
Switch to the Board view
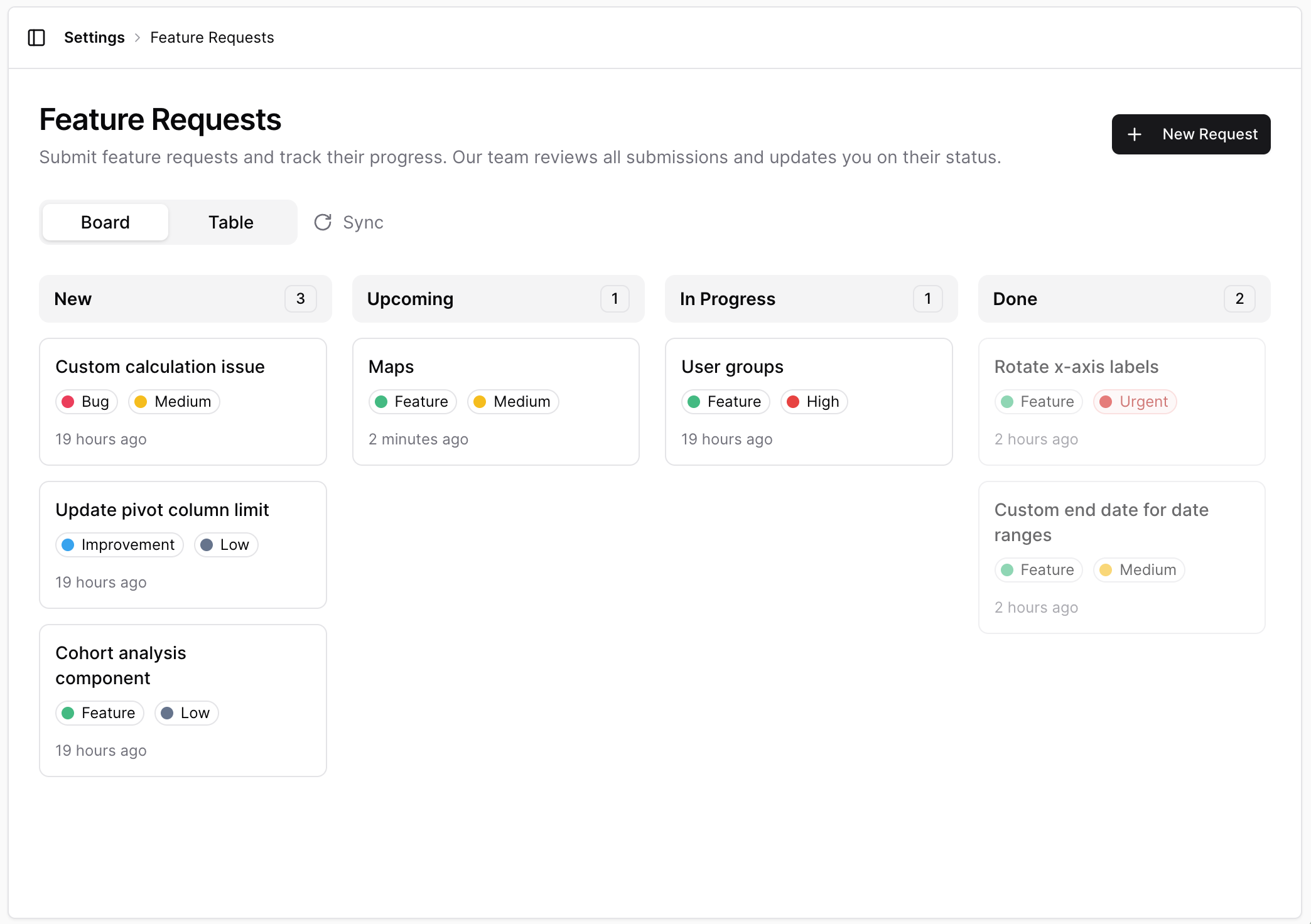pyautogui.click(x=104, y=222)
